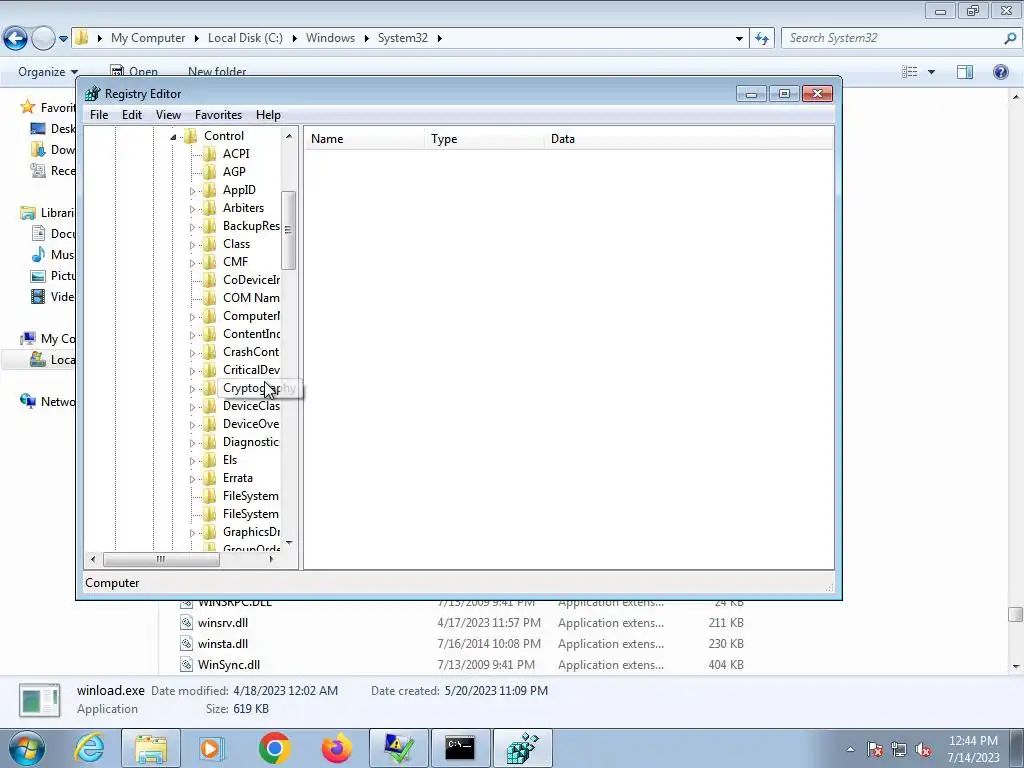Open the Organize menu in Explorer
Screen dimensions: 1024x768
(48, 72)
